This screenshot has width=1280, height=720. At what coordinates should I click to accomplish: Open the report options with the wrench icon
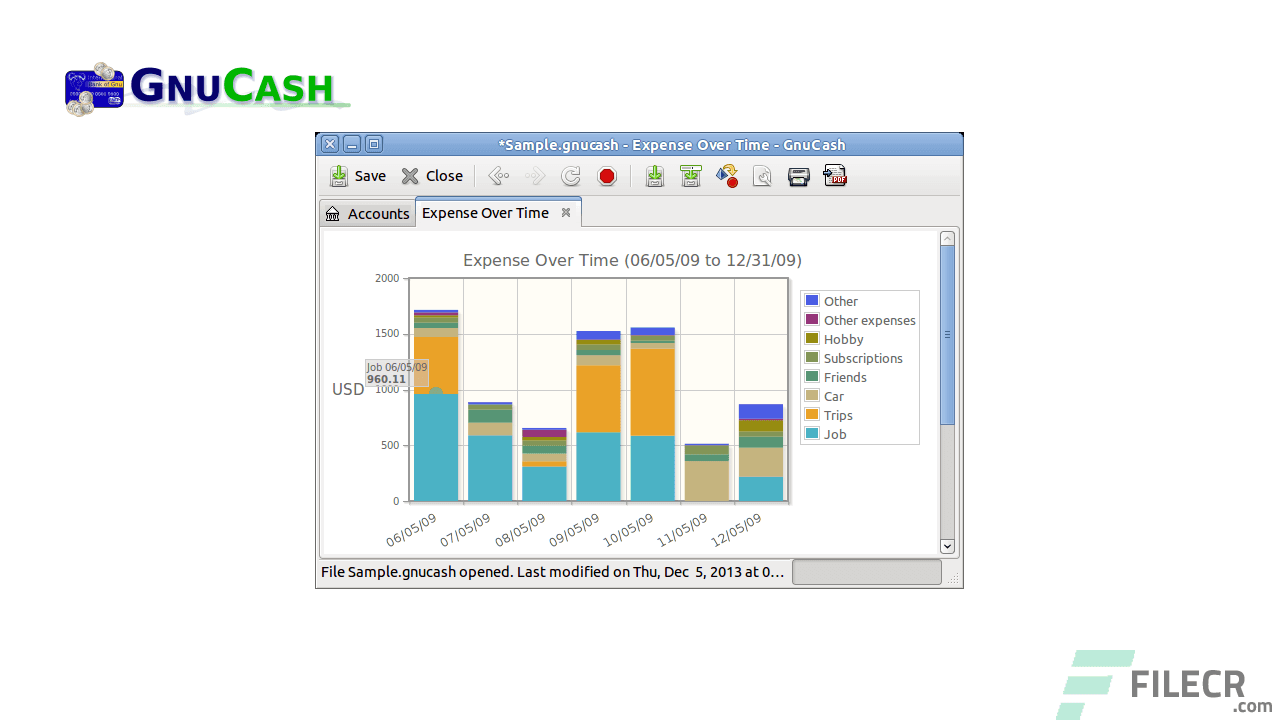point(762,176)
